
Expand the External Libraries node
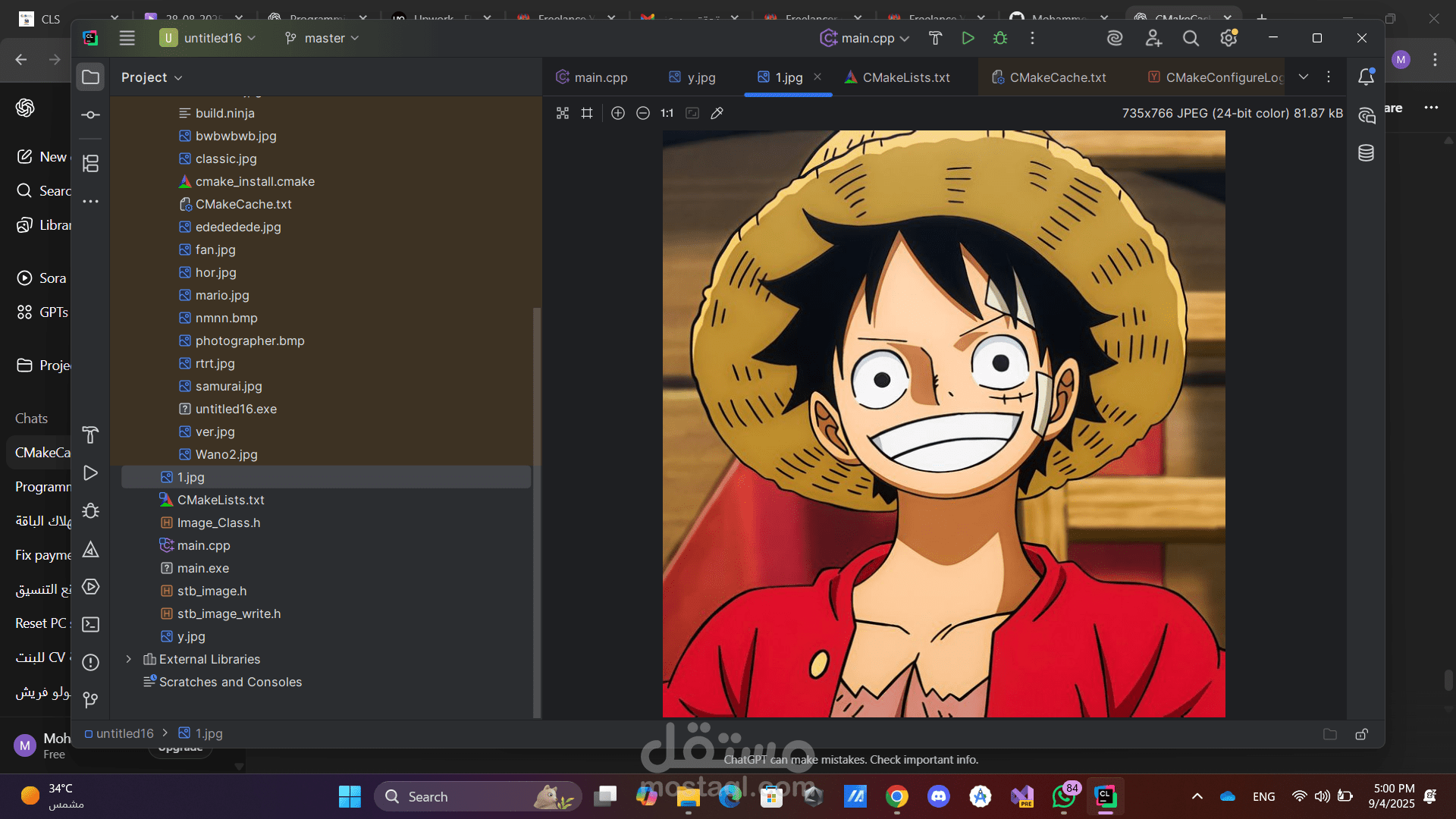click(128, 659)
